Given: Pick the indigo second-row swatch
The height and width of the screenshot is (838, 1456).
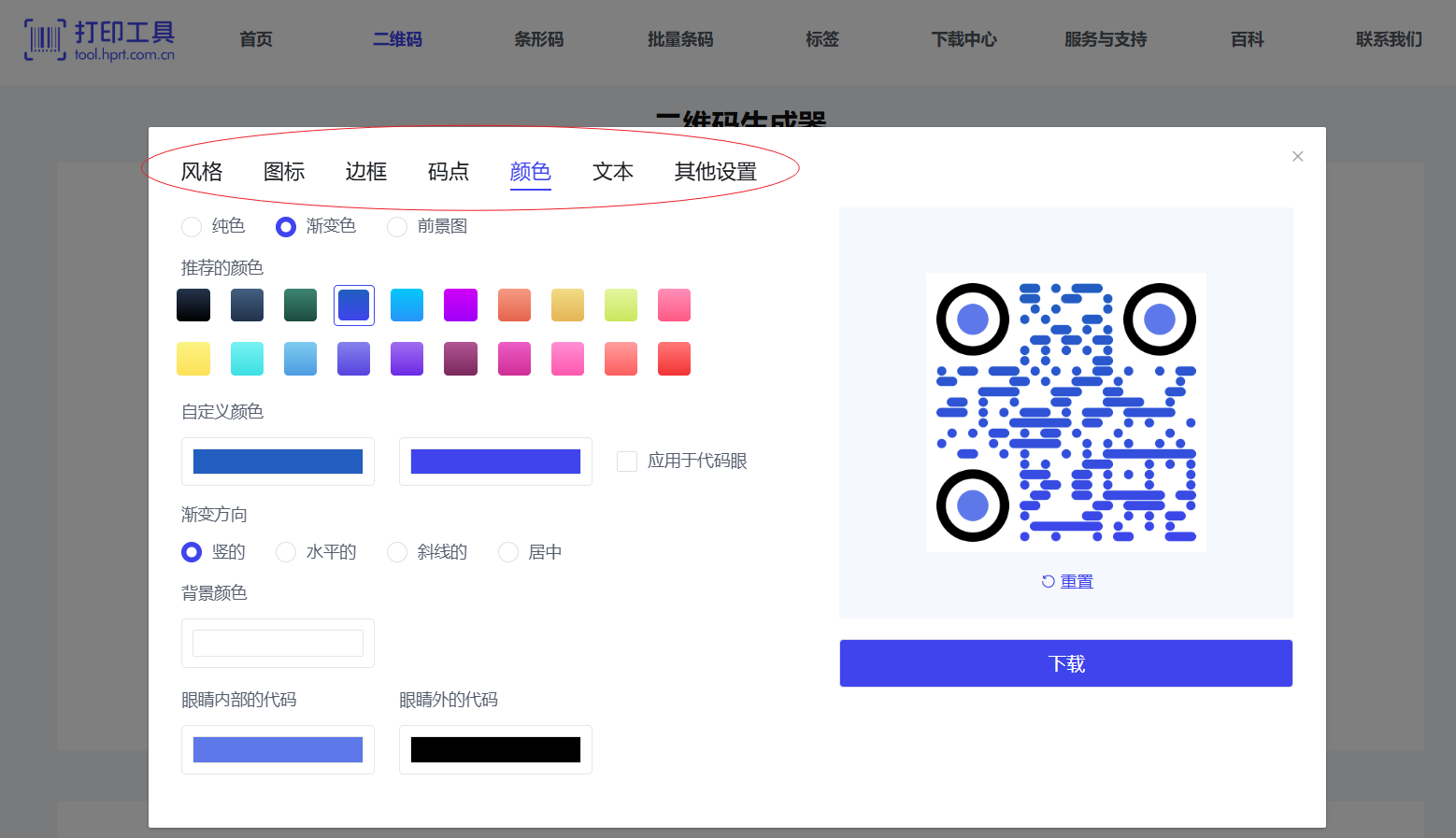Looking at the screenshot, I should coord(354,359).
